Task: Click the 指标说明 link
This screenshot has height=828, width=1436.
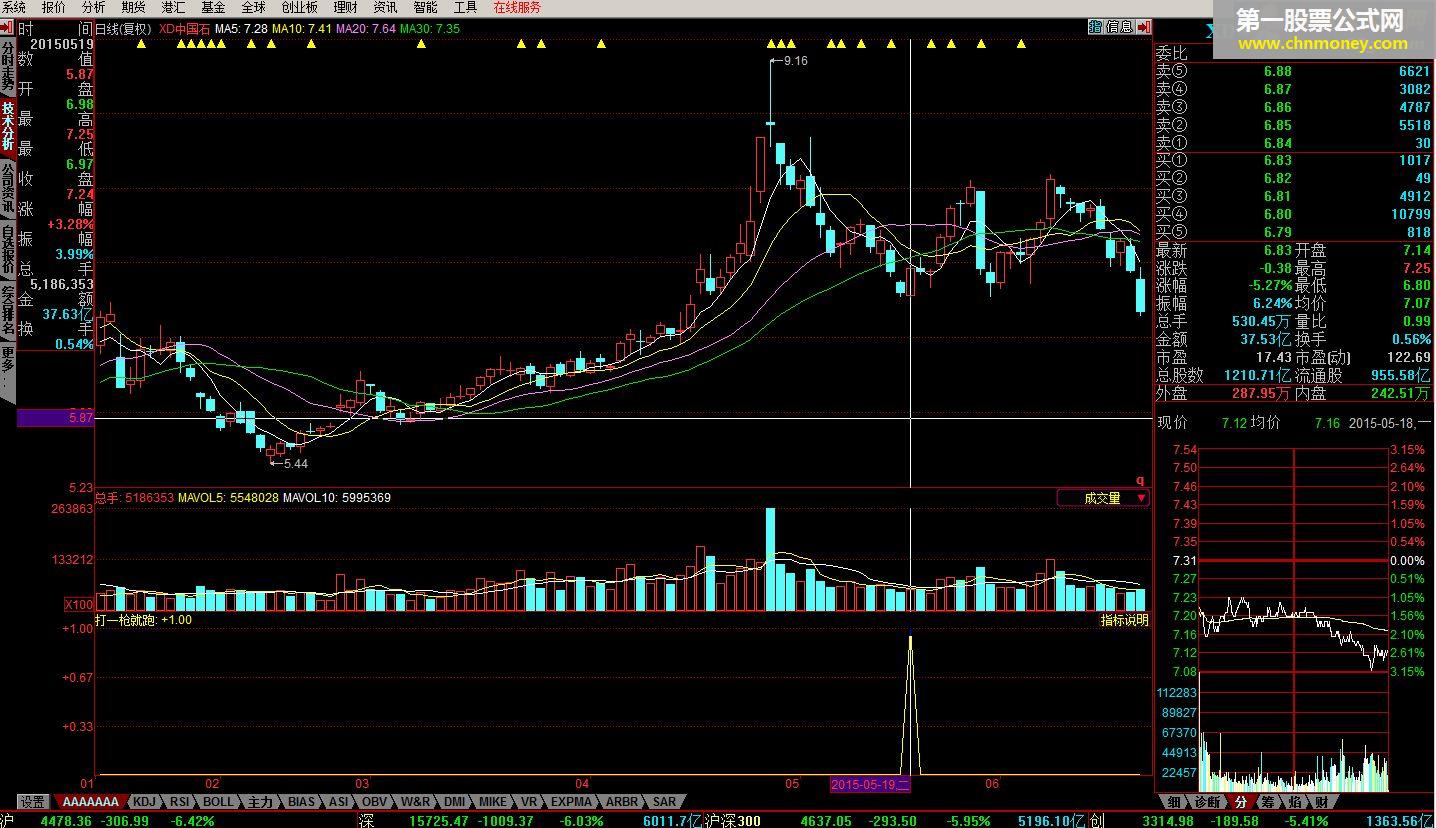Action: tap(1124, 620)
